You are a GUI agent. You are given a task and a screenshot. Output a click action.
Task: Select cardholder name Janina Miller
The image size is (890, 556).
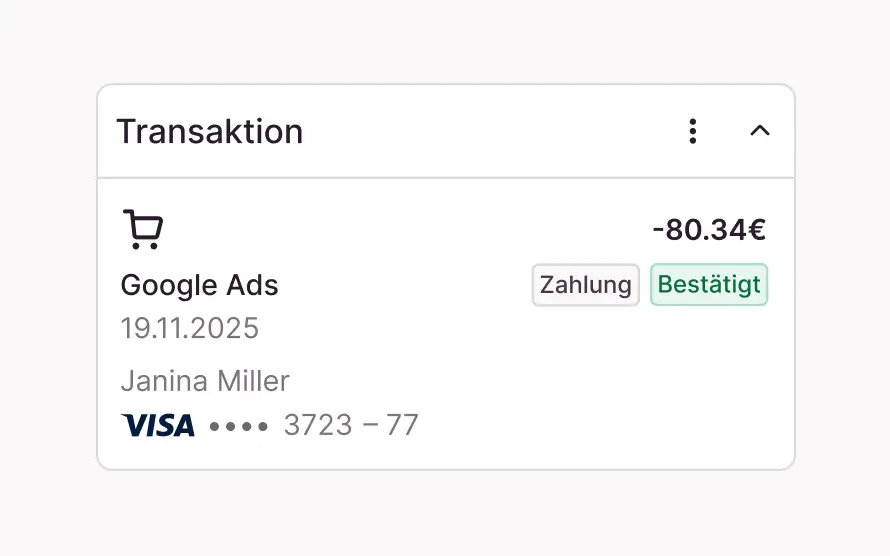[x=205, y=381]
